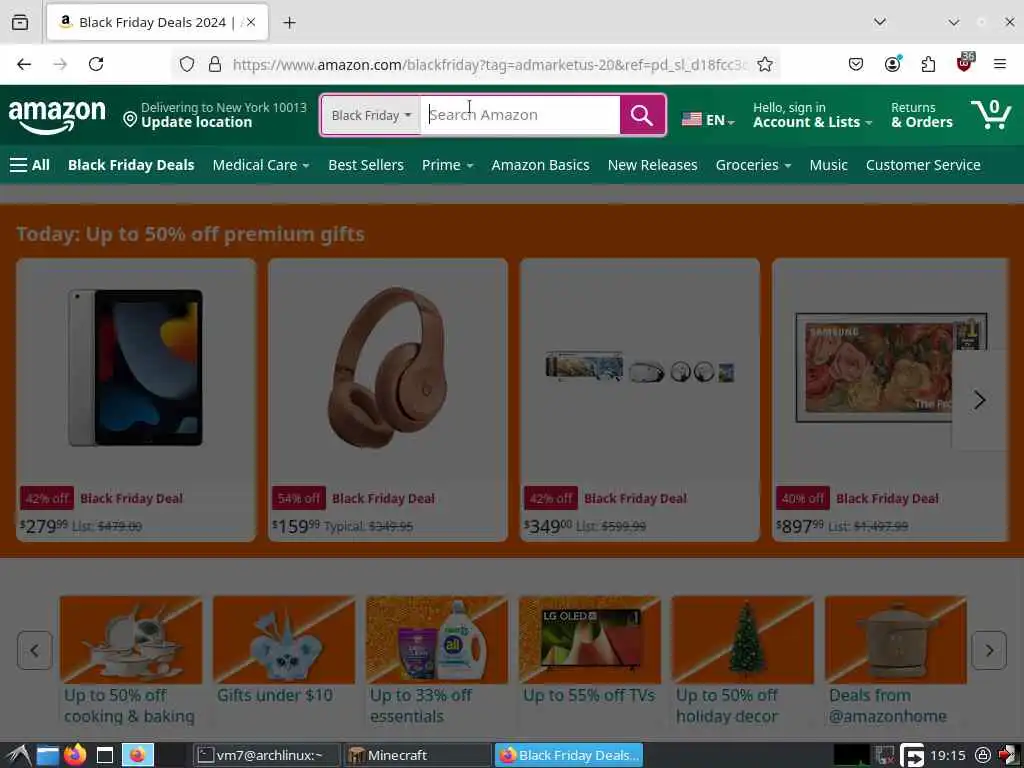The height and width of the screenshot is (768, 1024).
Task: Click the uBlock Origin extension icon
Action: pos(965,63)
